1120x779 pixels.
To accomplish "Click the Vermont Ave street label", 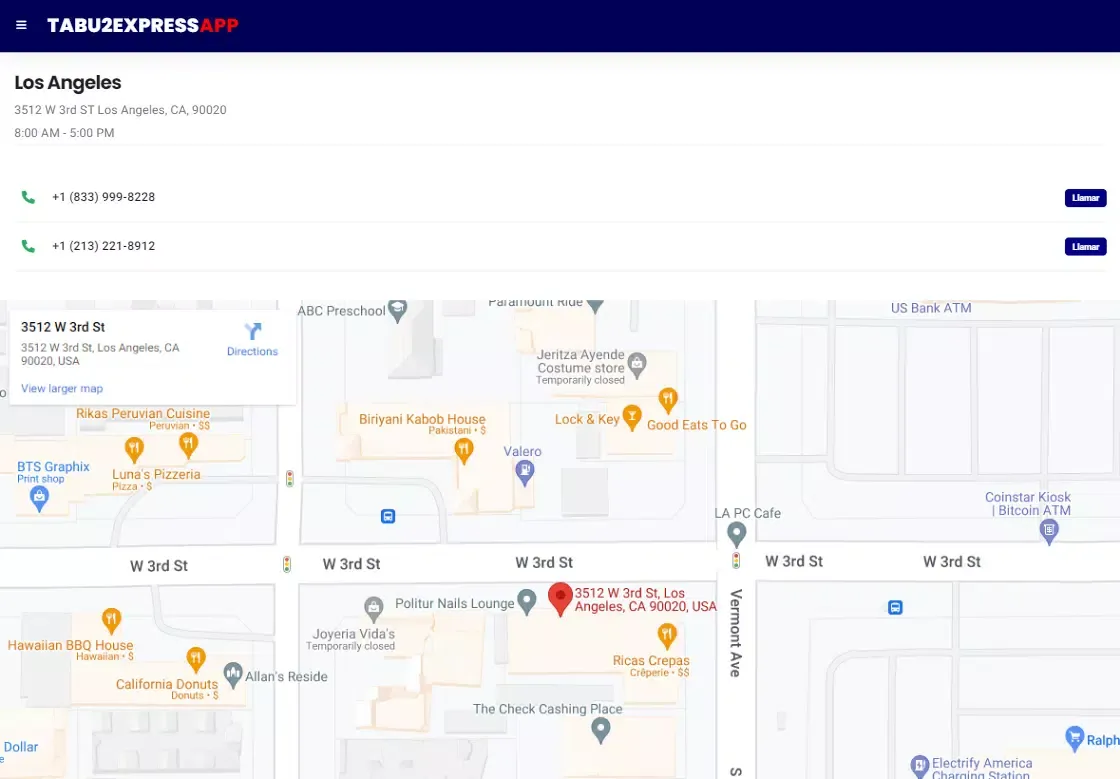I will (x=736, y=633).
